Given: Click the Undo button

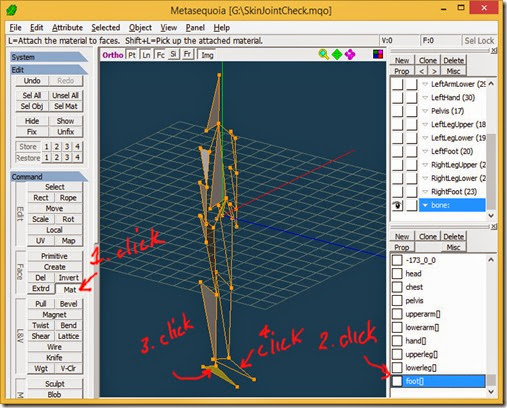Looking at the screenshot, I should coord(32,81).
